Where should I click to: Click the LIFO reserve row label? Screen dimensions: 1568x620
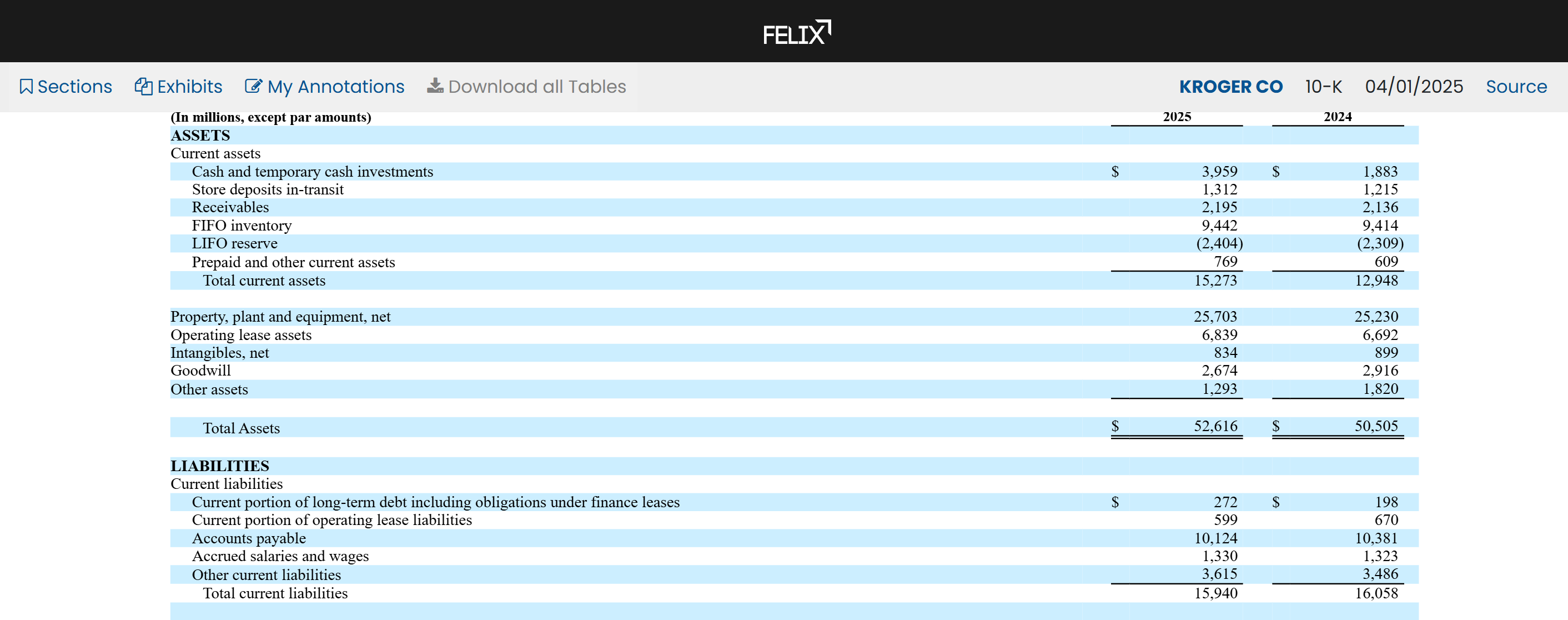[234, 244]
